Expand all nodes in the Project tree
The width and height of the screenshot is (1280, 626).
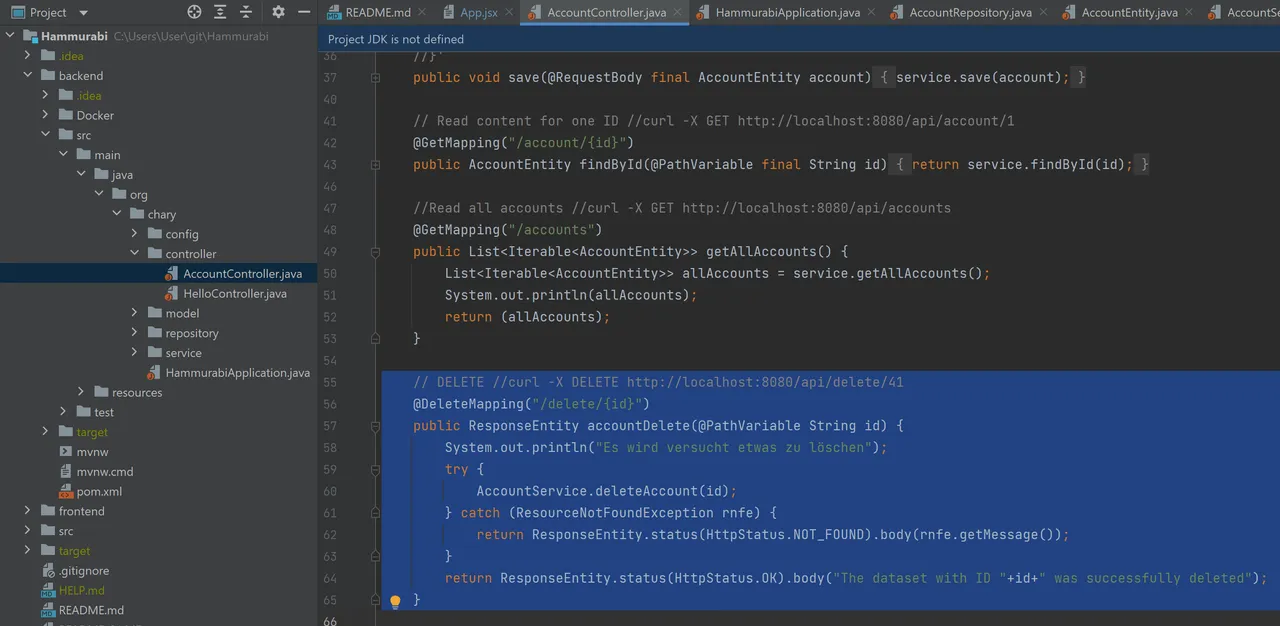[x=221, y=12]
